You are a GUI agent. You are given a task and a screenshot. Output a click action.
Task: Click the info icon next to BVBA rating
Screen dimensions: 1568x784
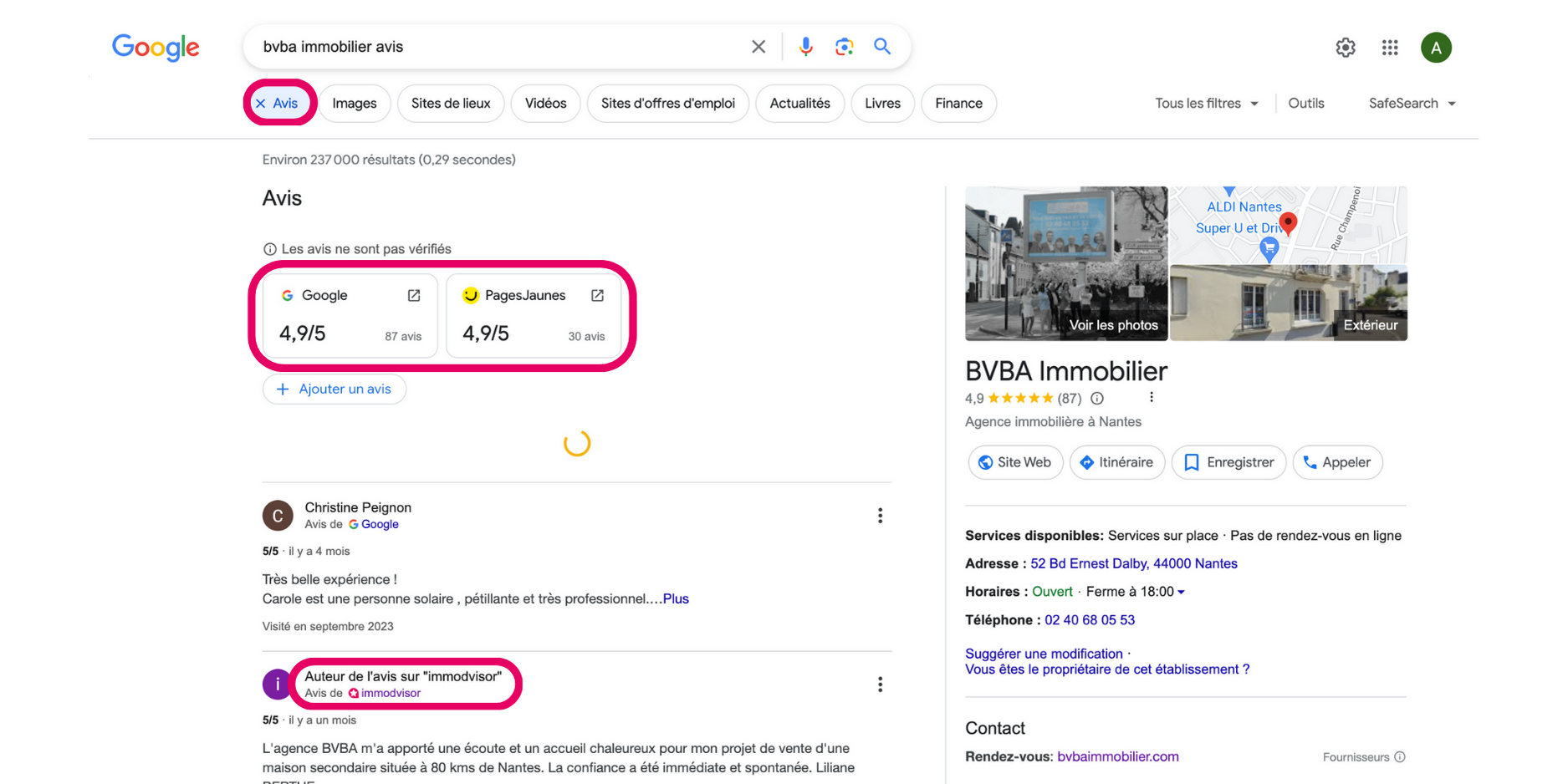(x=1097, y=399)
